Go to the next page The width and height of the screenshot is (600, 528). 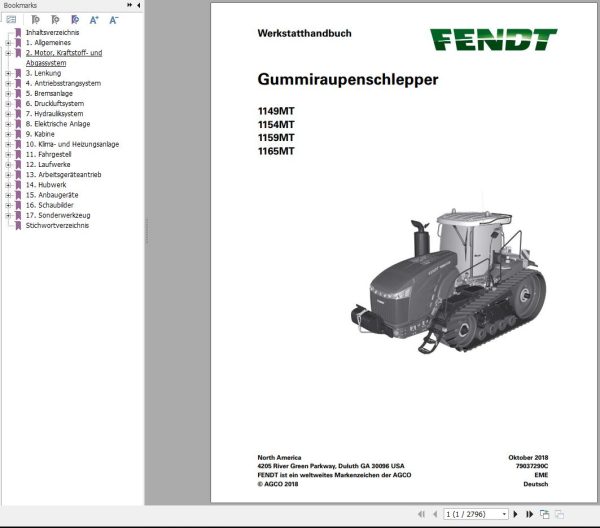coord(515,514)
